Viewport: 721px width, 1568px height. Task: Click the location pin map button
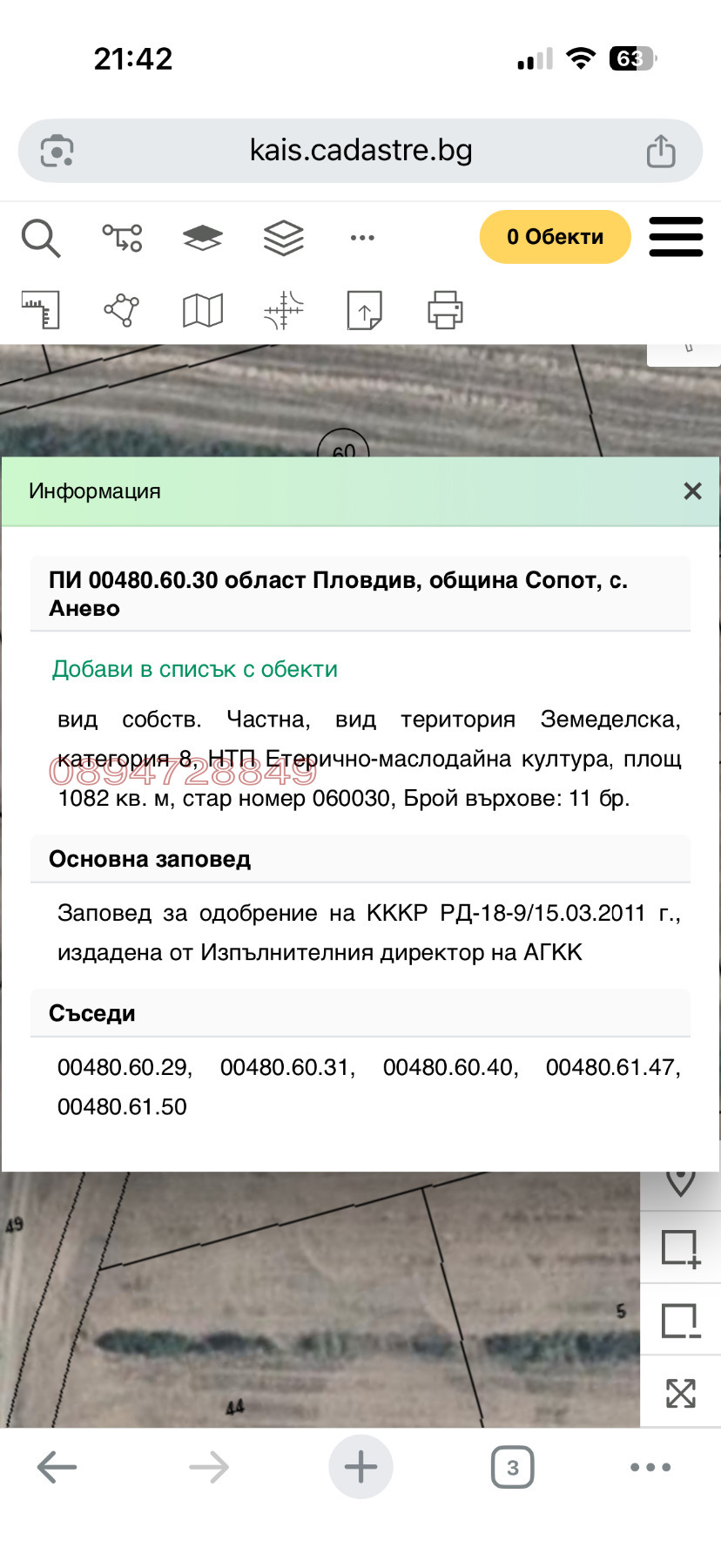(x=681, y=1183)
